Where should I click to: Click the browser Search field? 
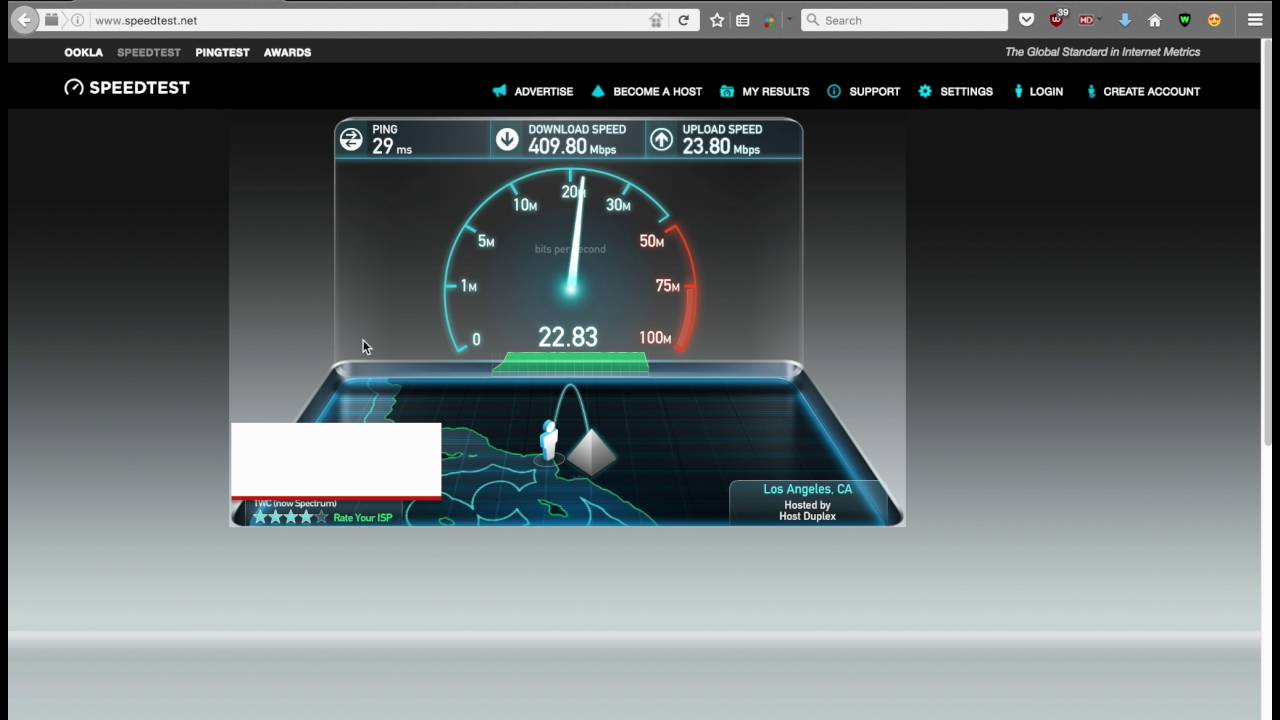point(904,20)
